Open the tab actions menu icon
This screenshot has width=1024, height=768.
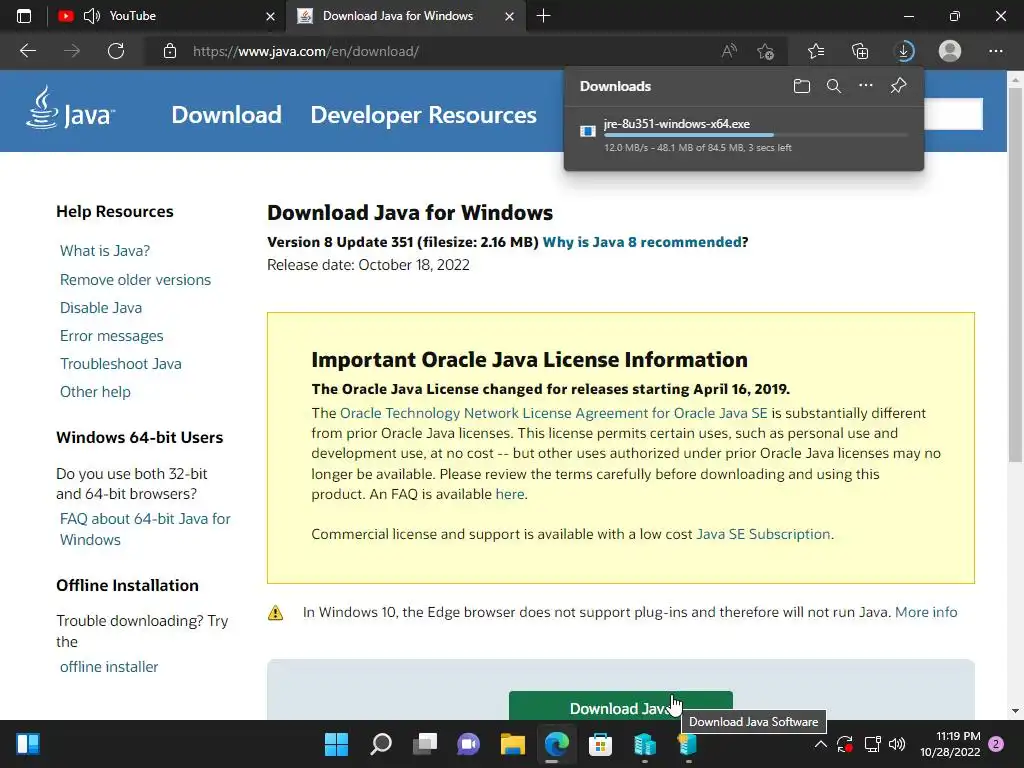(24, 16)
